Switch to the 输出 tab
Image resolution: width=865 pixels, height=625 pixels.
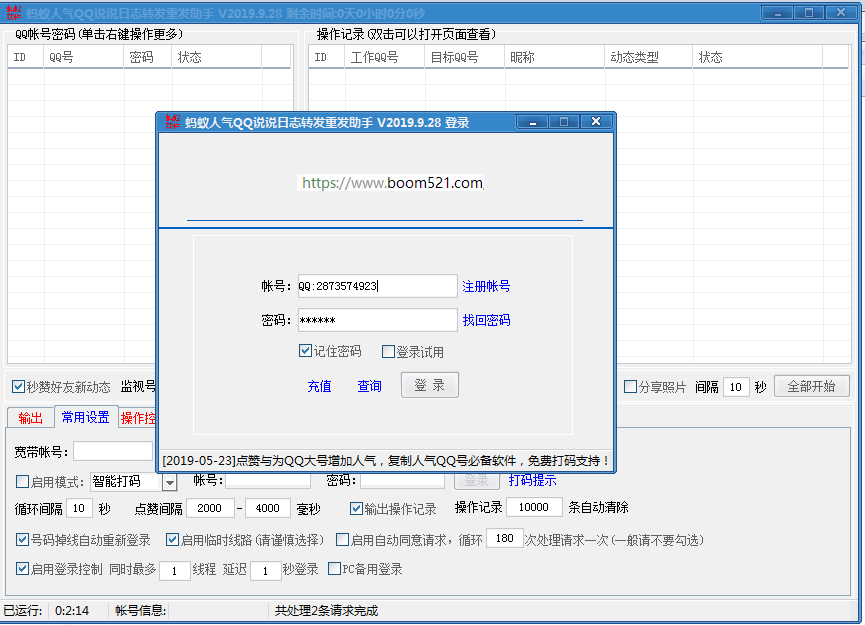pyautogui.click(x=30, y=418)
